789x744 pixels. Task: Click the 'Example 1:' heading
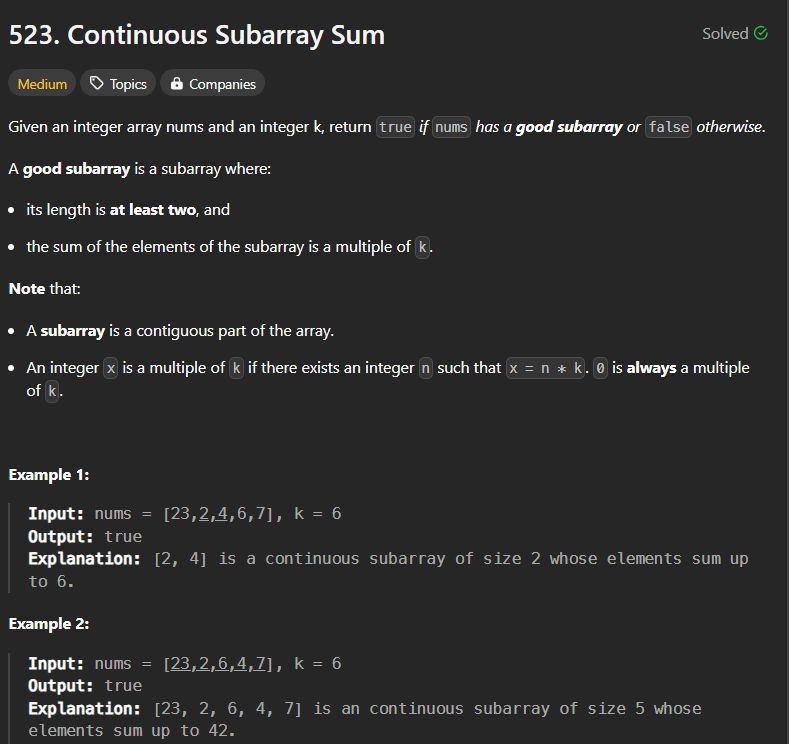(x=49, y=475)
